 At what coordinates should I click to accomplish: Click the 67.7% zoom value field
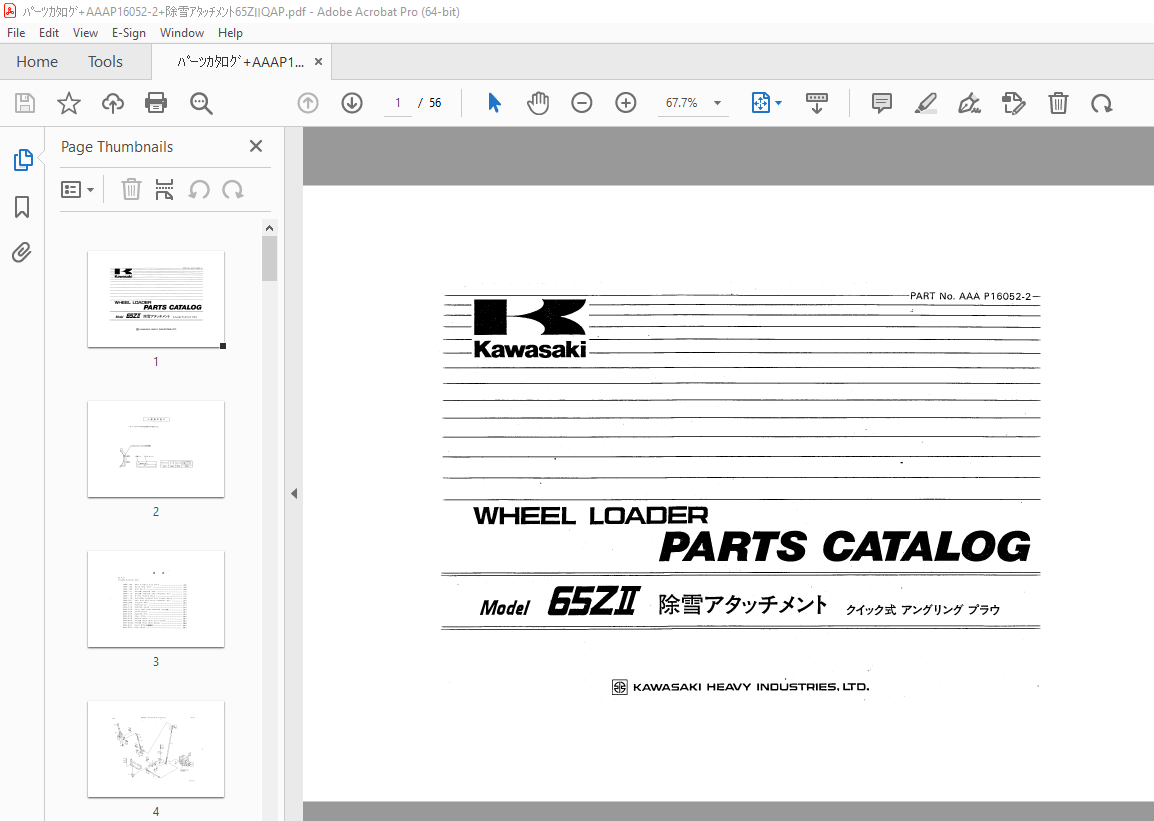pyautogui.click(x=682, y=103)
